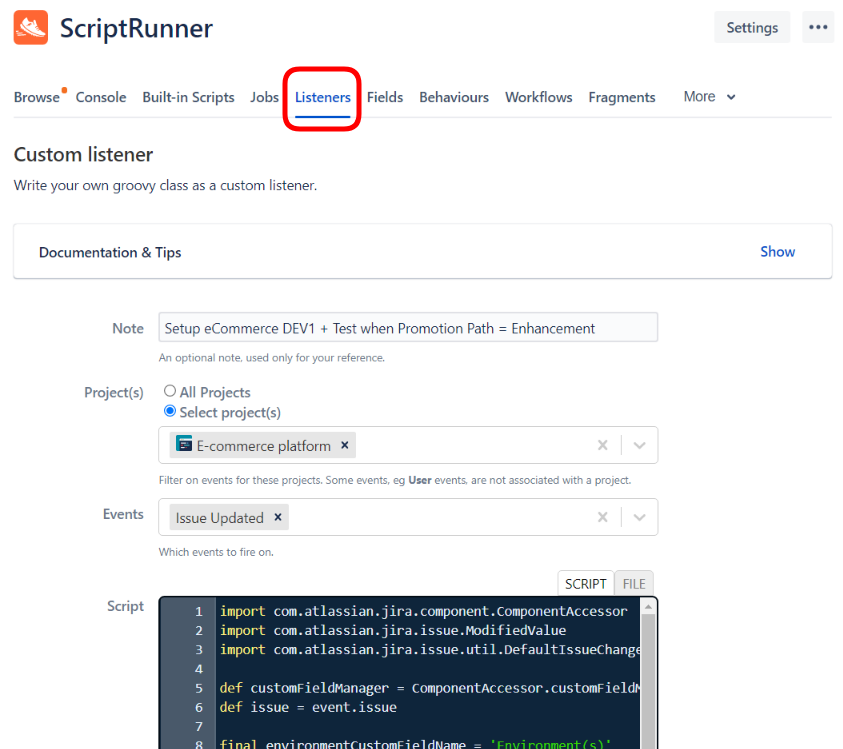Clear all selected events with X icon
This screenshot has height=749, width=843.
pyautogui.click(x=603, y=518)
